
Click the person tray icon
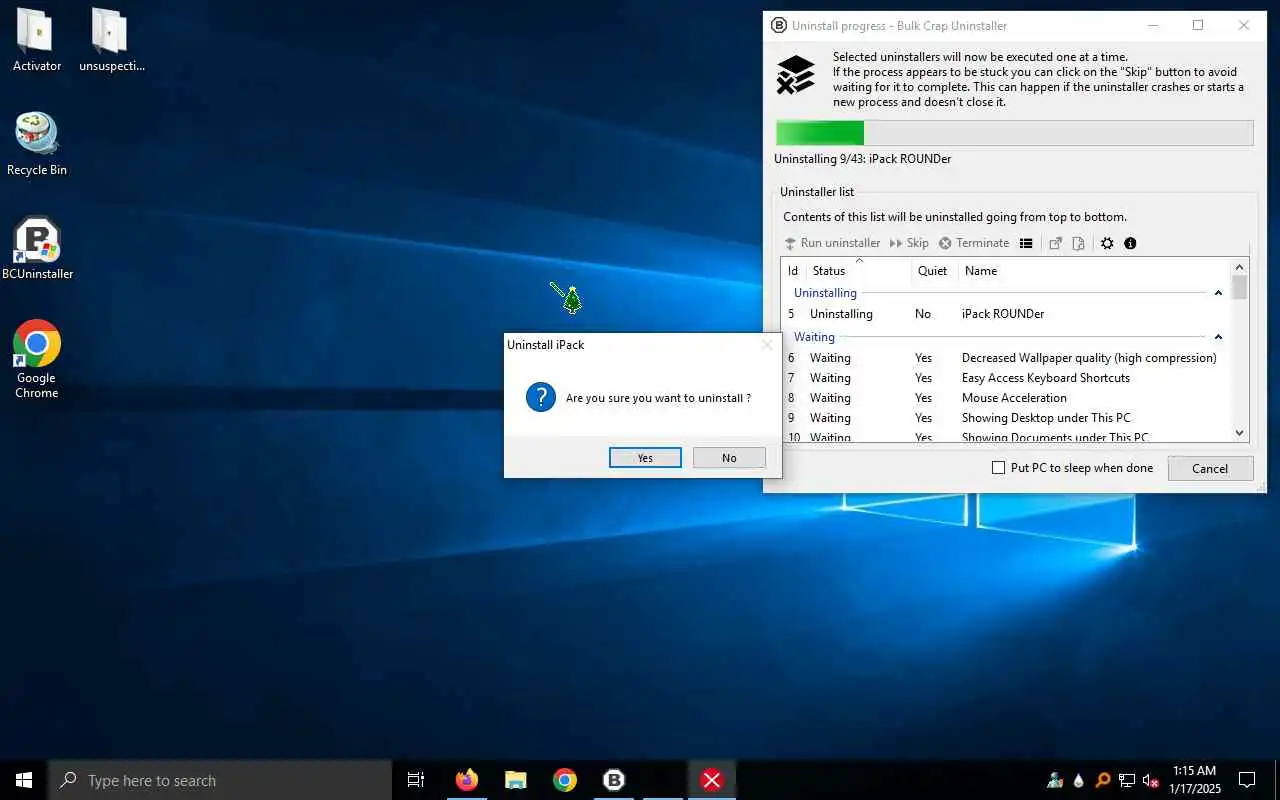click(1055, 781)
